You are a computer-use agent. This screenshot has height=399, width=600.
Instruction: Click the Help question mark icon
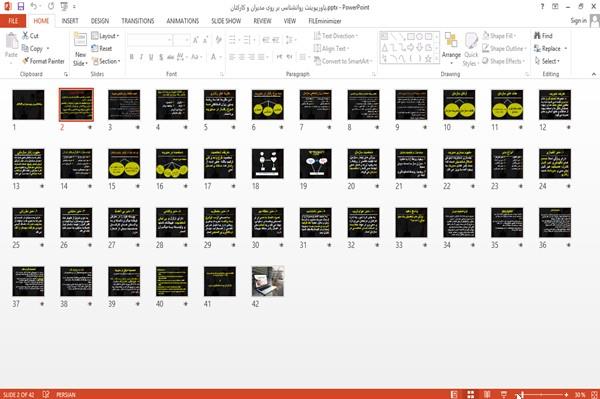(x=542, y=7)
